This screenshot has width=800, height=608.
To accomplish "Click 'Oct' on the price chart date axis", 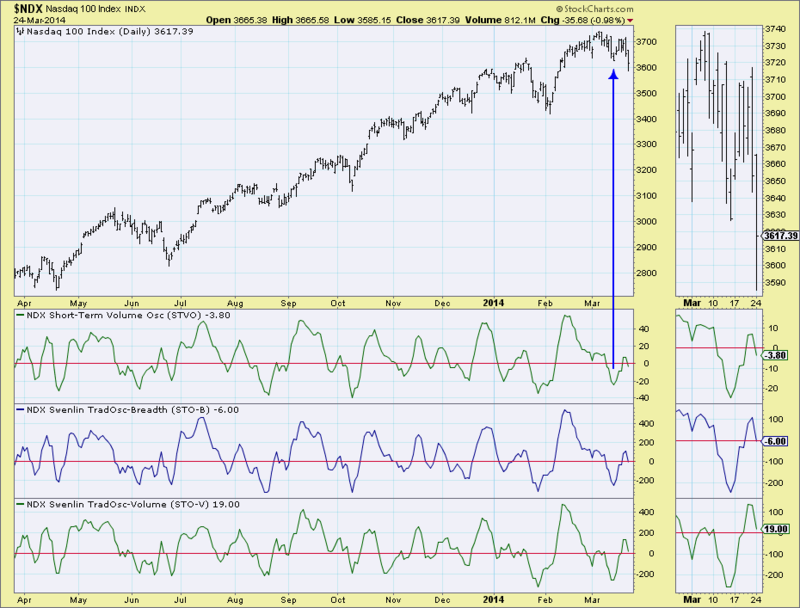I will pos(338,303).
